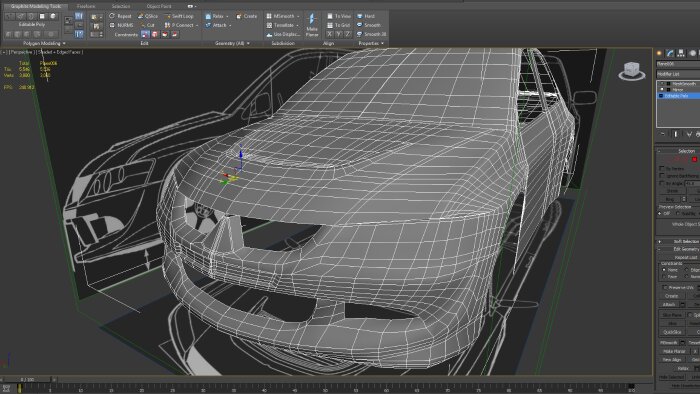
Task: Enable constrain to face icon
Action: [165, 34]
